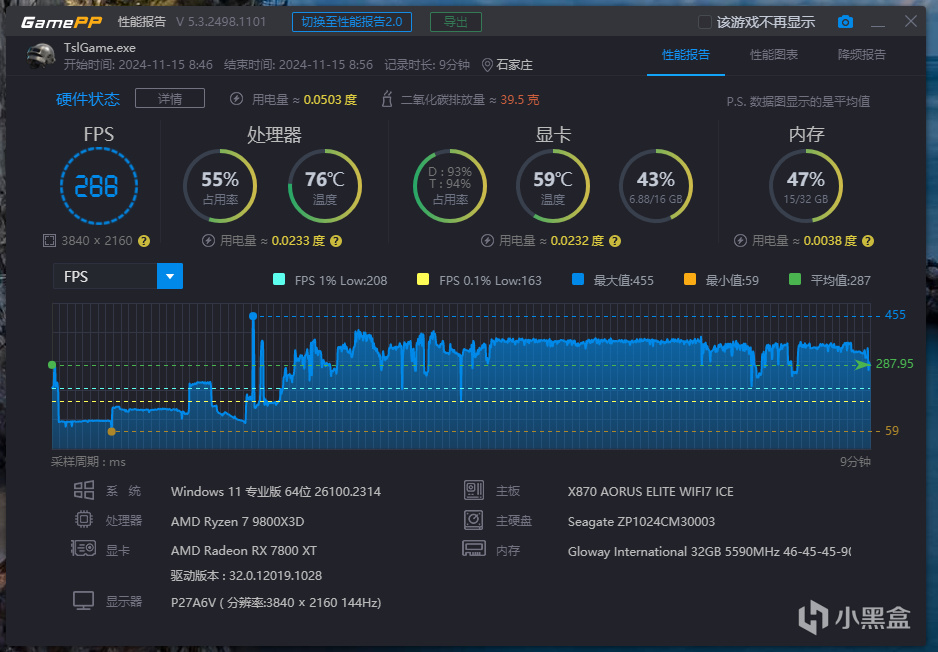Click the CPU chip icon next to 处理器
Screen dimensions: 938x652
84,519
